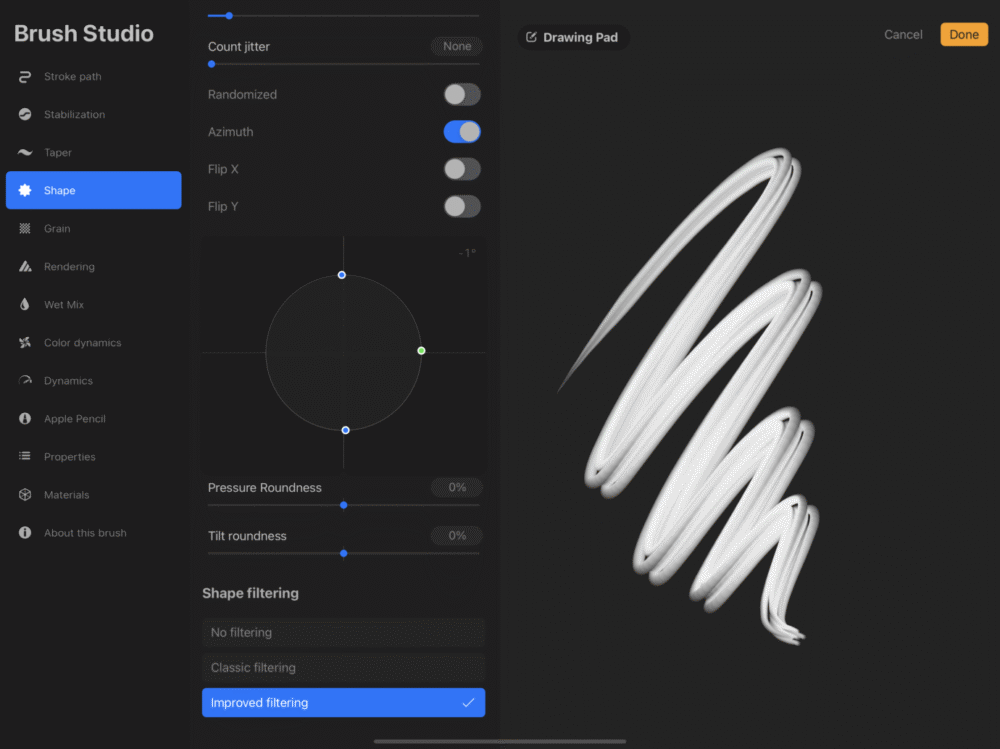Choose No filtering under Shape filtering
The height and width of the screenshot is (749, 1000).
click(x=343, y=632)
